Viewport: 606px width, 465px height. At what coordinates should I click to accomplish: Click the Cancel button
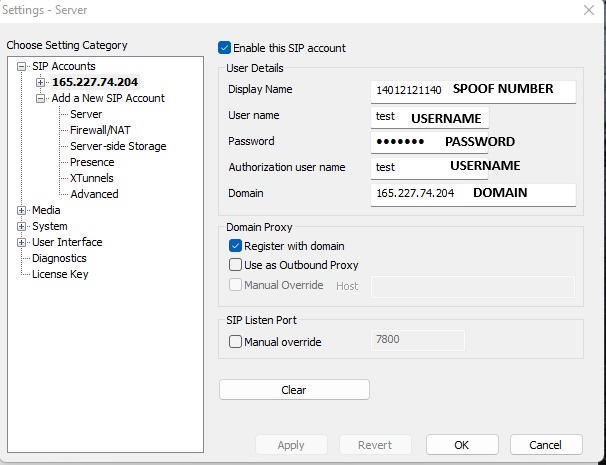pyautogui.click(x=545, y=445)
